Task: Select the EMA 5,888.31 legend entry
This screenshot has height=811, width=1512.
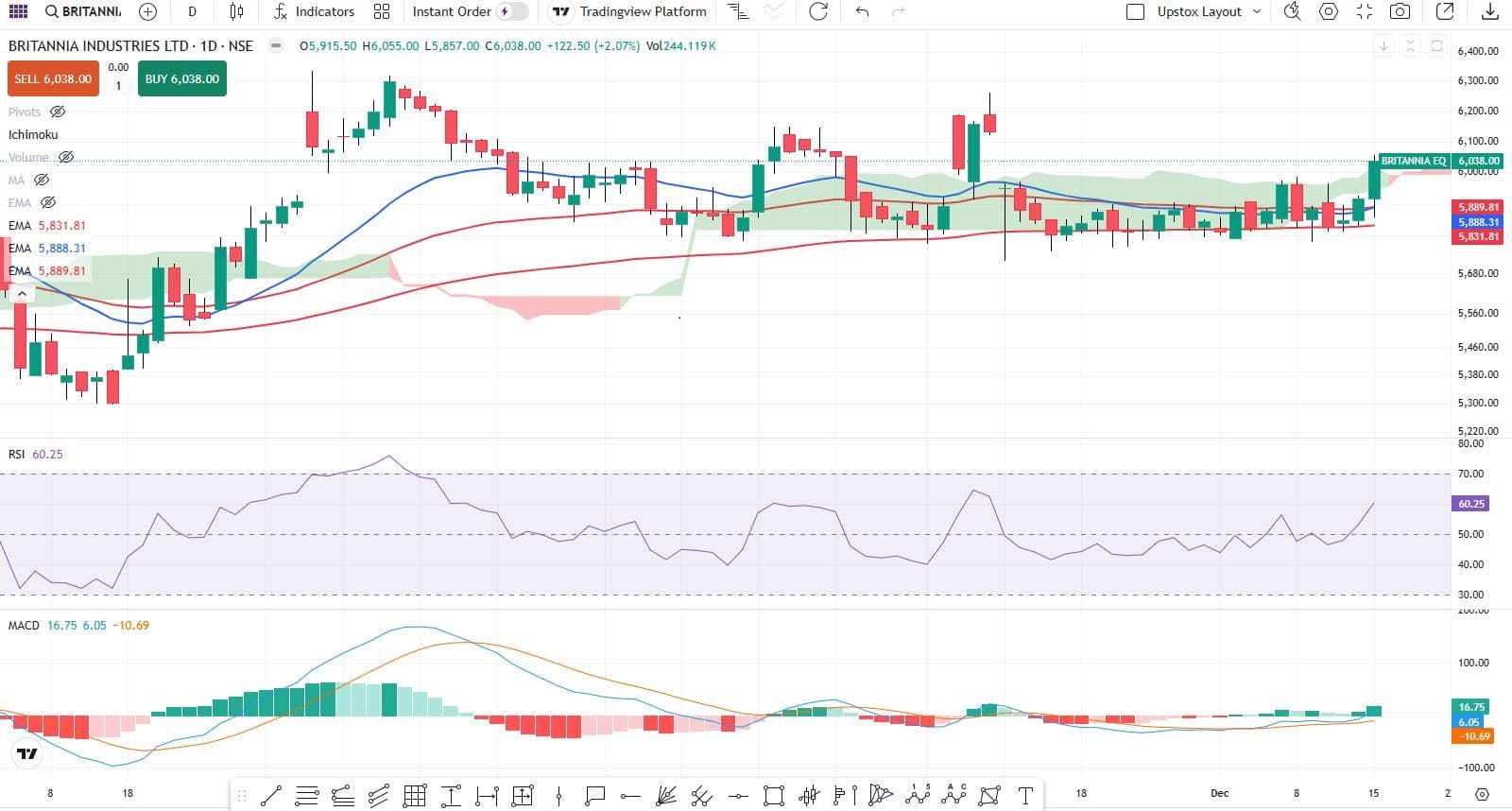Action: (47, 248)
